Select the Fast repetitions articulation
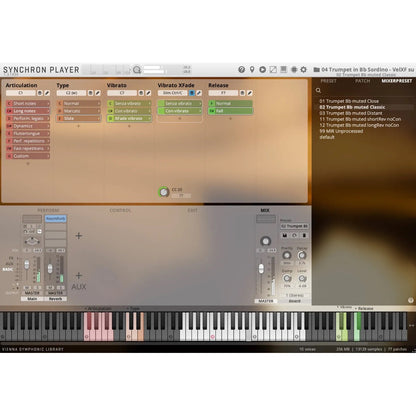 [28, 148]
